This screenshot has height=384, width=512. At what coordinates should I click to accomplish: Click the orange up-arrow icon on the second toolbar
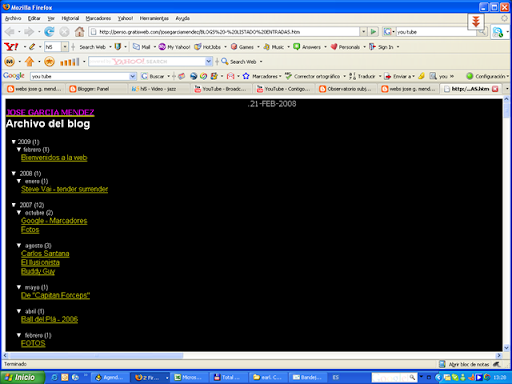30,61
